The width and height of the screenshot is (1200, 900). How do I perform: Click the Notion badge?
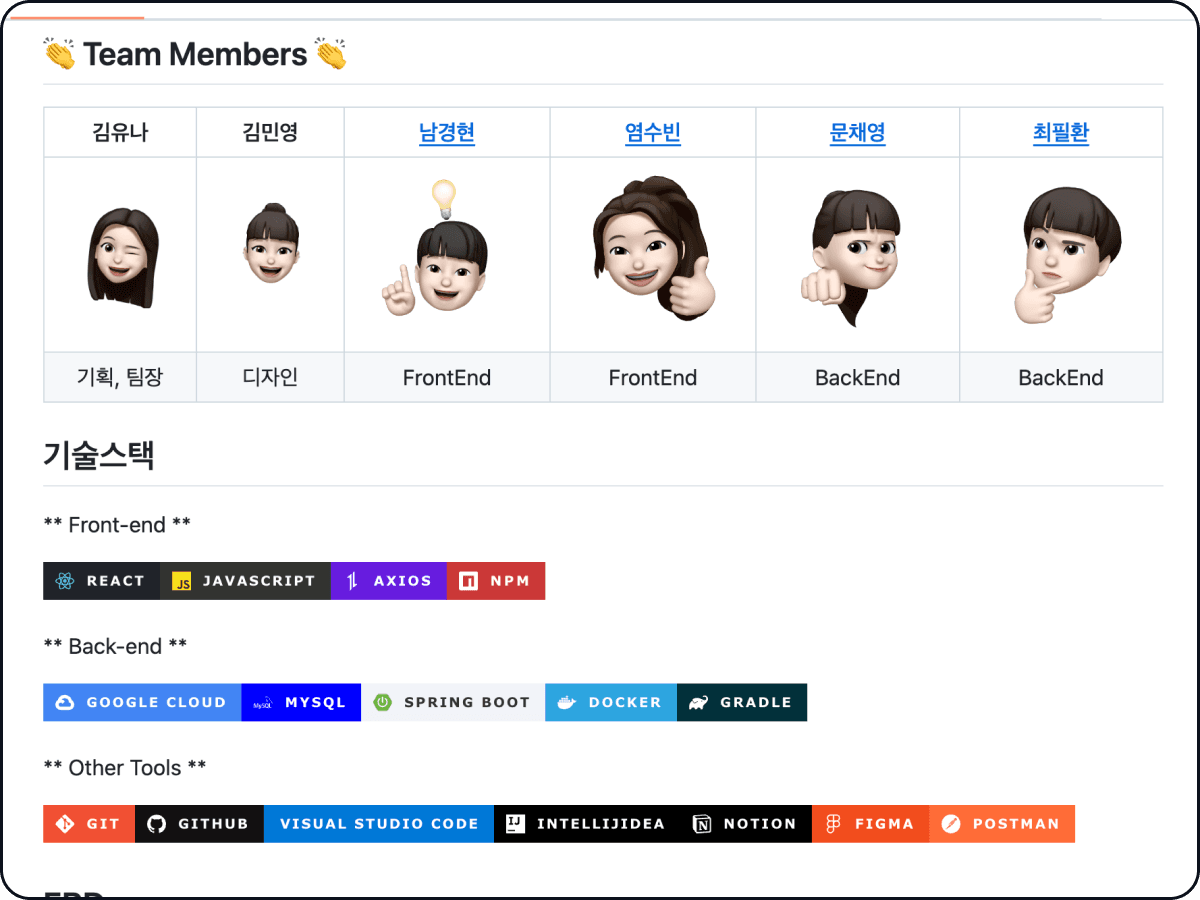tap(746, 824)
